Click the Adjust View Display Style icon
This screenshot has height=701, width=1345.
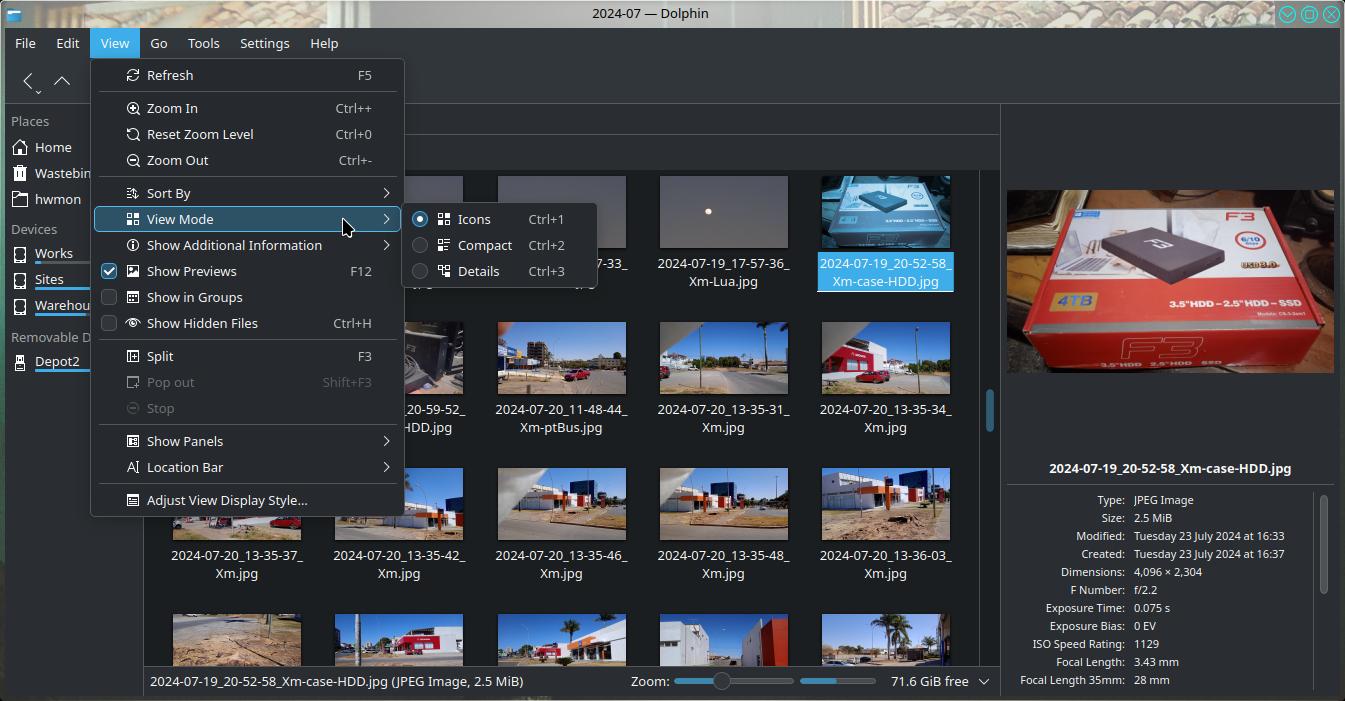(133, 500)
